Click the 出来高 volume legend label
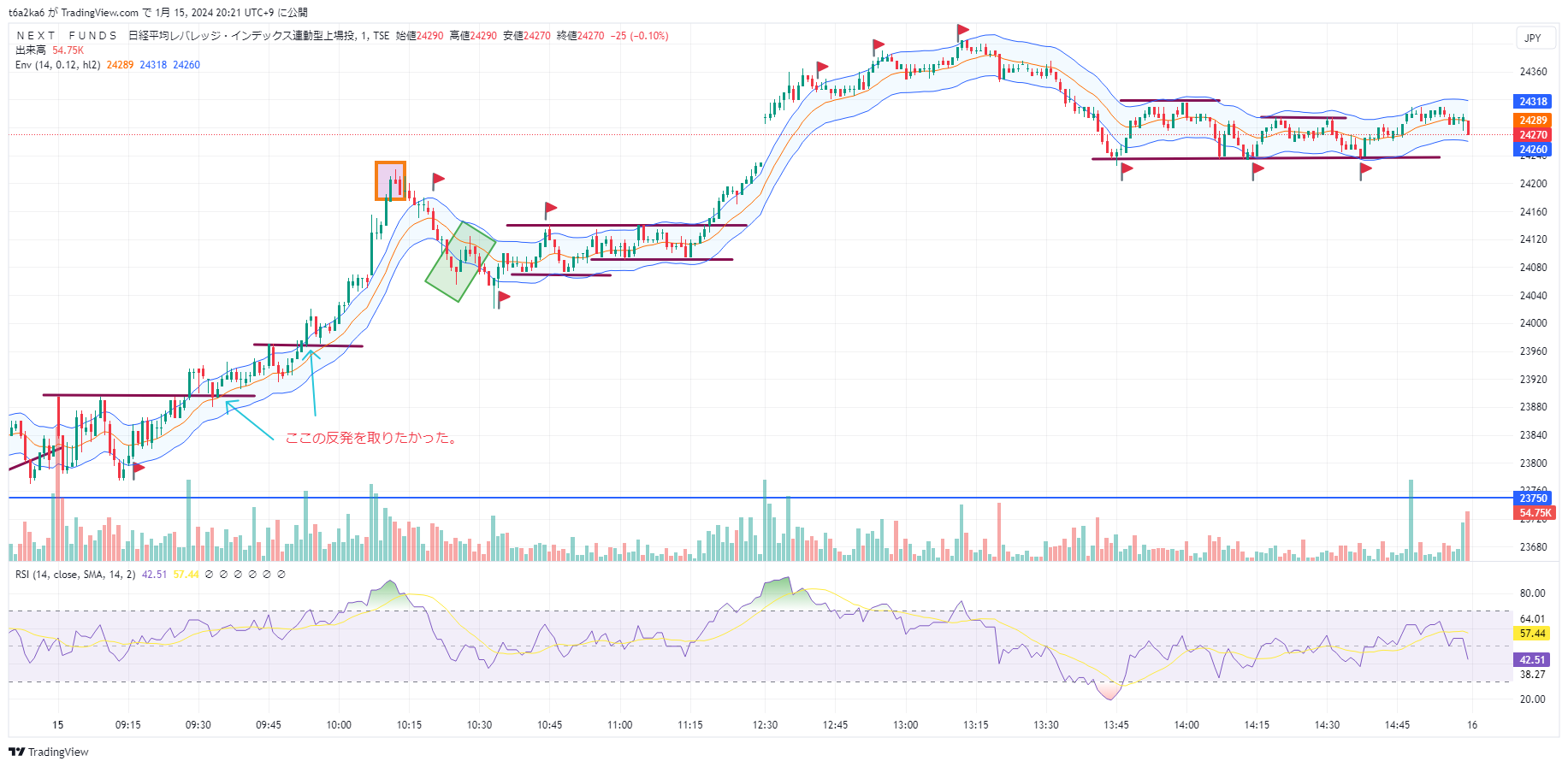The height and width of the screenshot is (767, 1568). coord(31,50)
